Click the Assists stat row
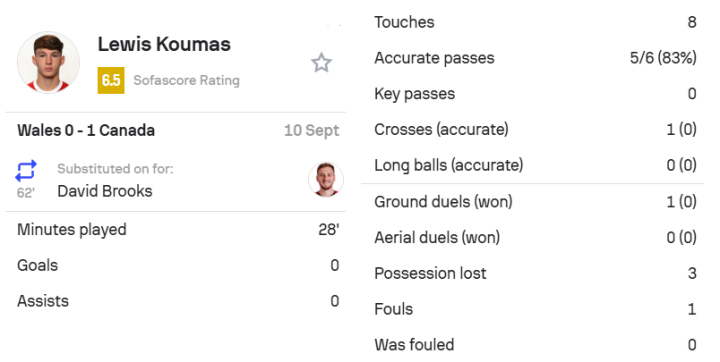This screenshot has height=362, width=720. point(178,301)
